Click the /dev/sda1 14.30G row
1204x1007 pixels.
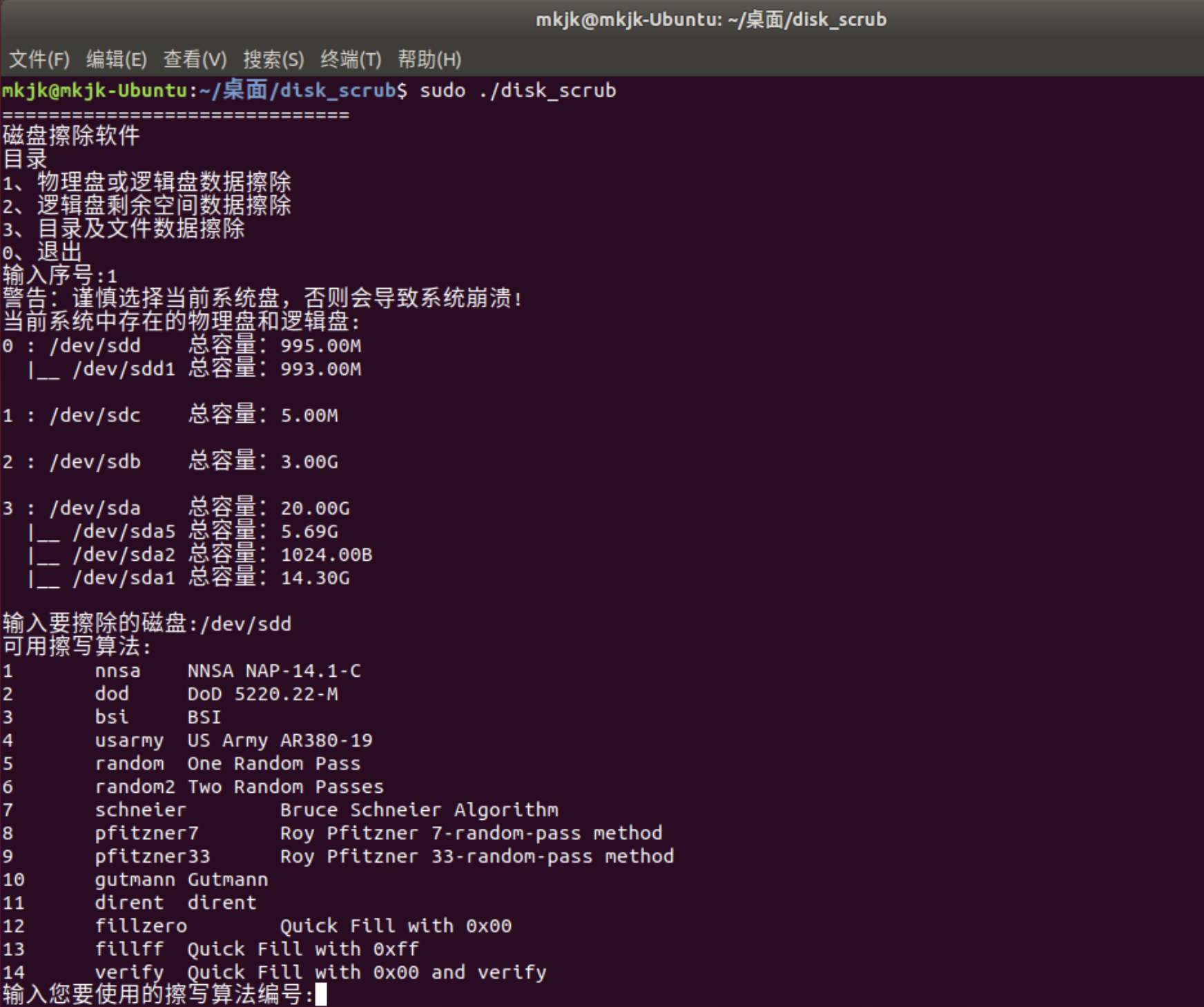point(188,578)
